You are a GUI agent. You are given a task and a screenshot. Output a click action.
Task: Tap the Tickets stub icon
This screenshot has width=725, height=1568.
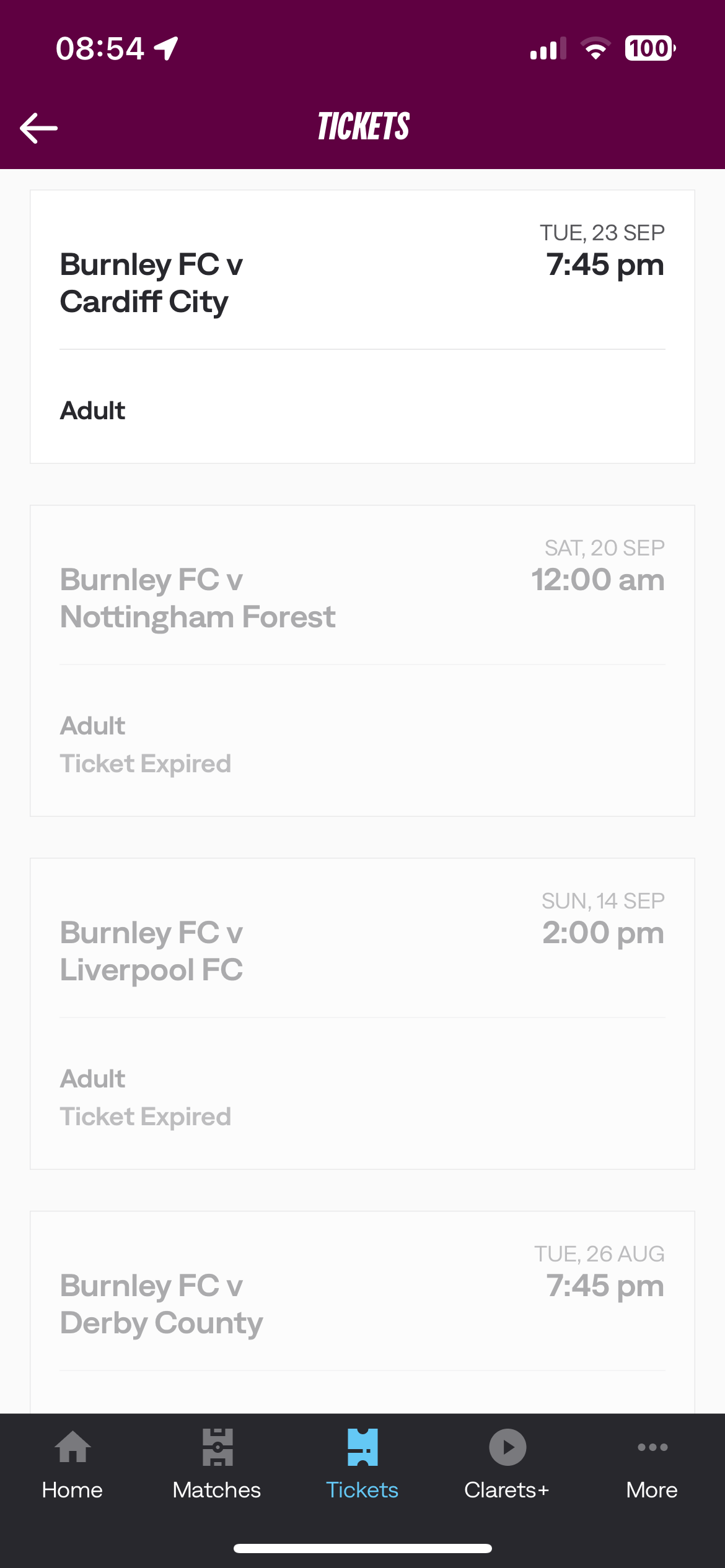tap(362, 1447)
